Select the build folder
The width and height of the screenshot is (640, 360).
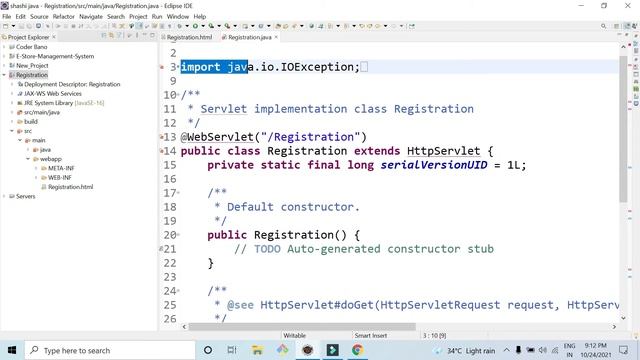(31, 122)
